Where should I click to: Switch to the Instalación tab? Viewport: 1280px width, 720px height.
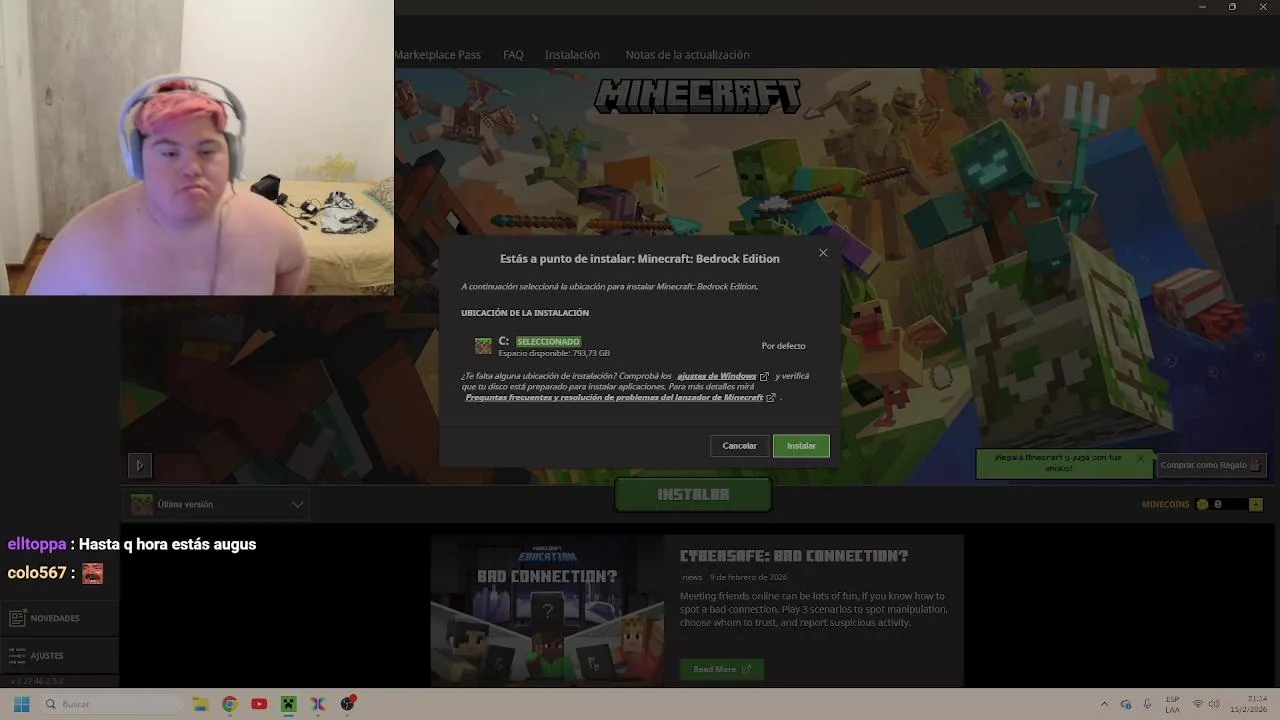(x=572, y=55)
